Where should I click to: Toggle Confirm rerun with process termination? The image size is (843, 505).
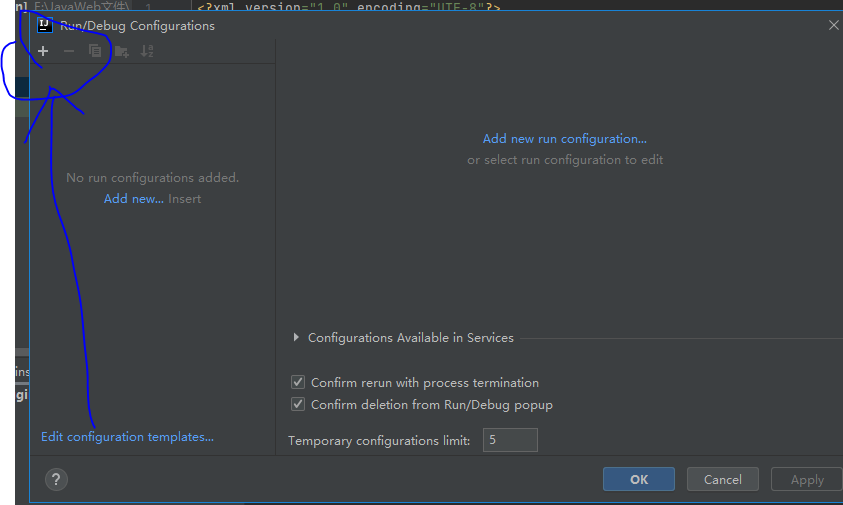point(298,382)
